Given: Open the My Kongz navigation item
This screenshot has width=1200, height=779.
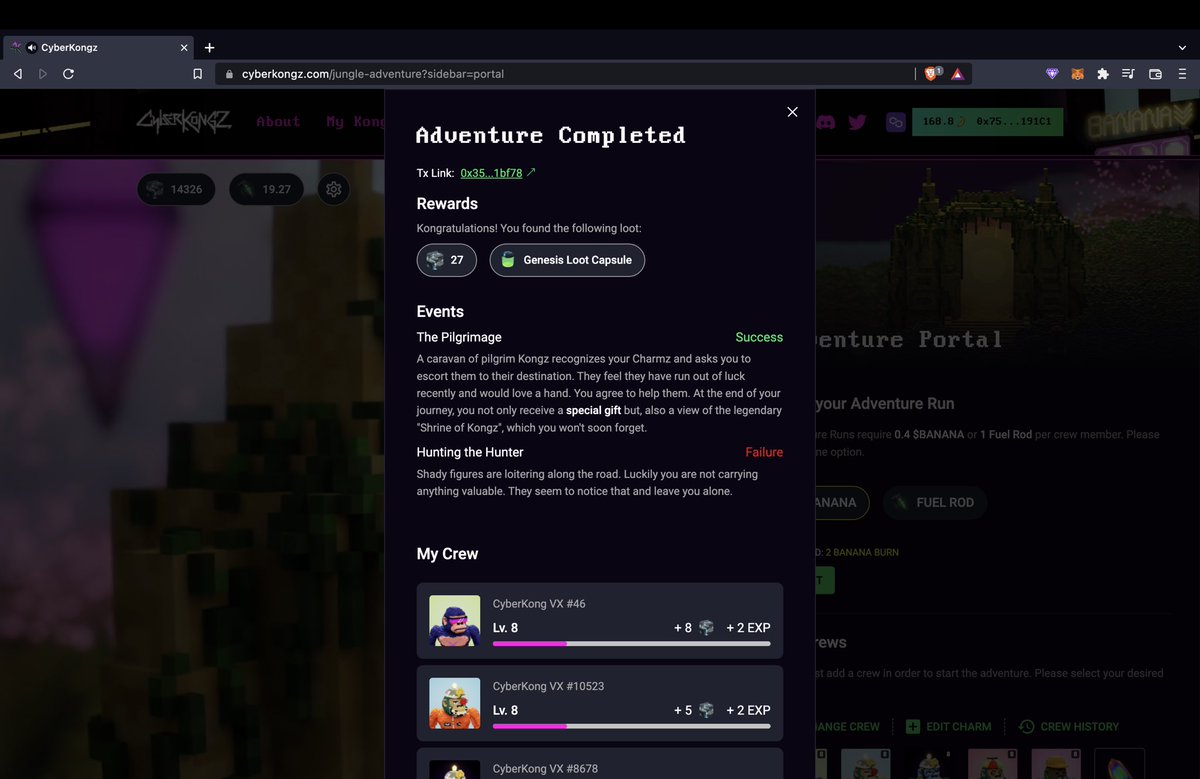Looking at the screenshot, I should 355,122.
